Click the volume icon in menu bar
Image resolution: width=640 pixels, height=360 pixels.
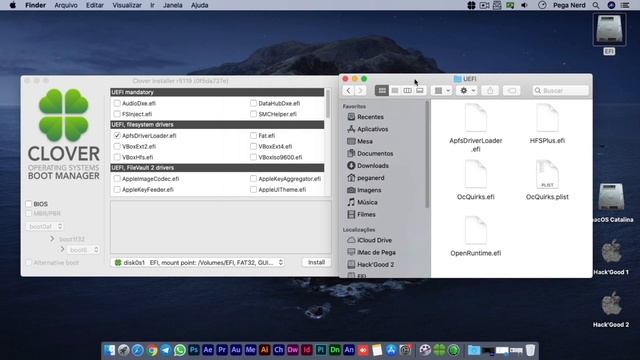coord(524,5)
